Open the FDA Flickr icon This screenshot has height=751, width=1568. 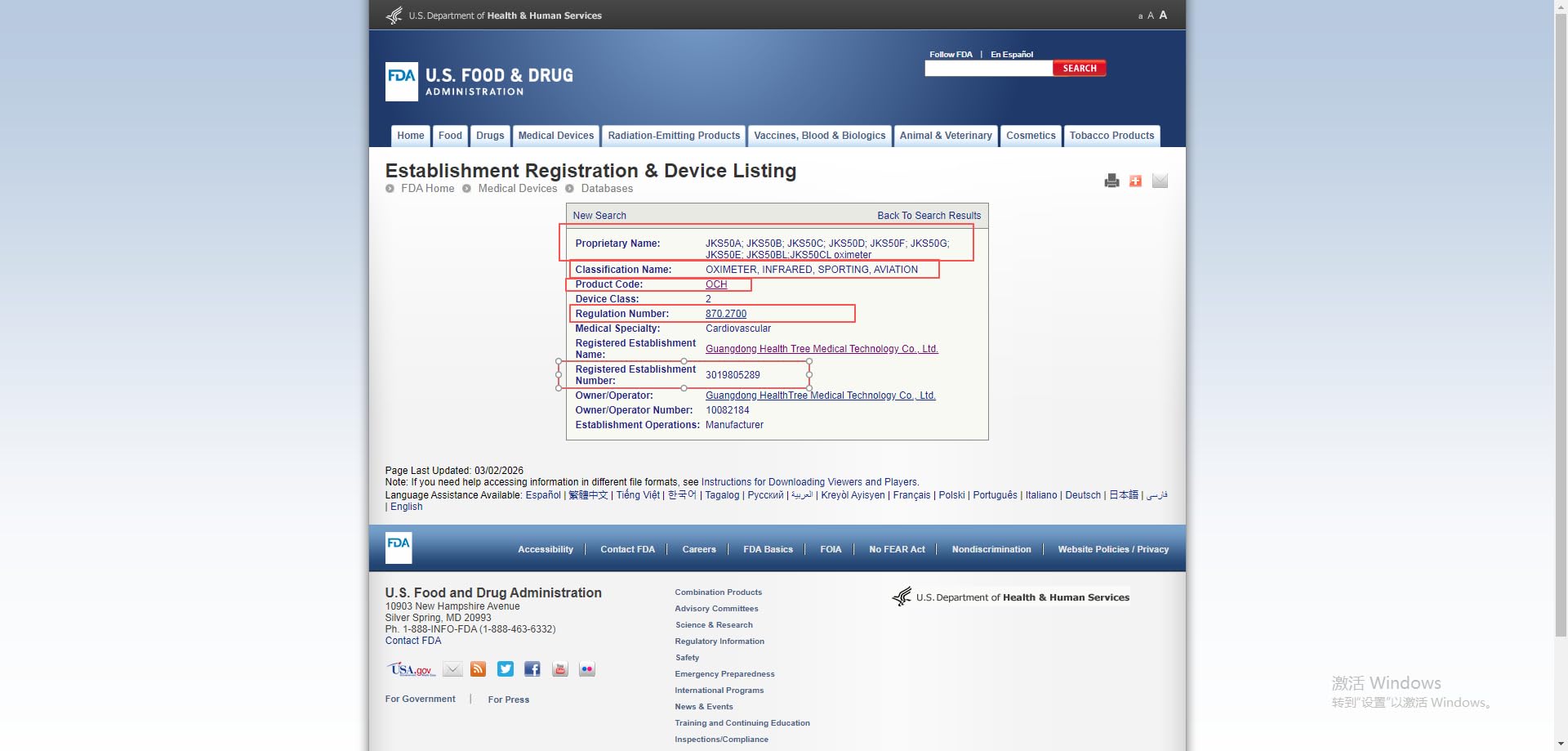click(x=587, y=669)
